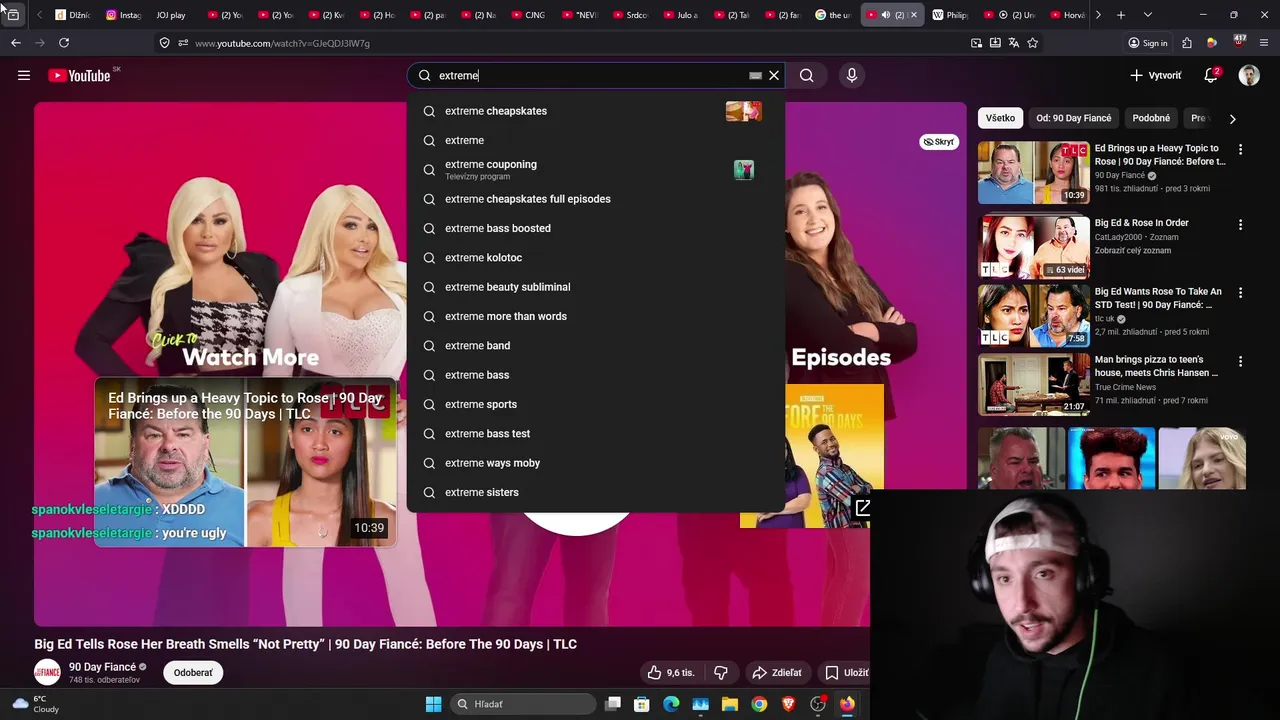Screen dimensions: 1280x720
Task: Open the 'Man brings pizza to teen's house' title
Action: coord(1156,366)
